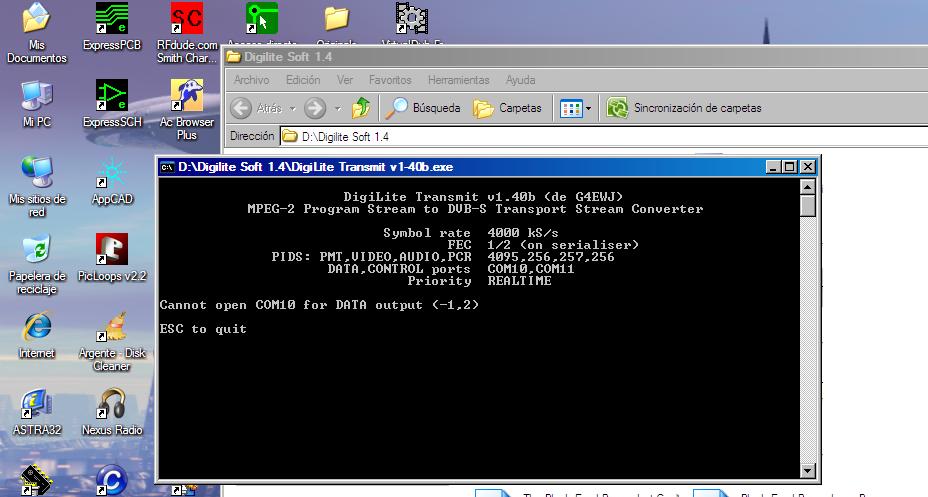The height and width of the screenshot is (497, 928).
Task: Close the DigiLite Transmit console window
Action: tap(807, 167)
